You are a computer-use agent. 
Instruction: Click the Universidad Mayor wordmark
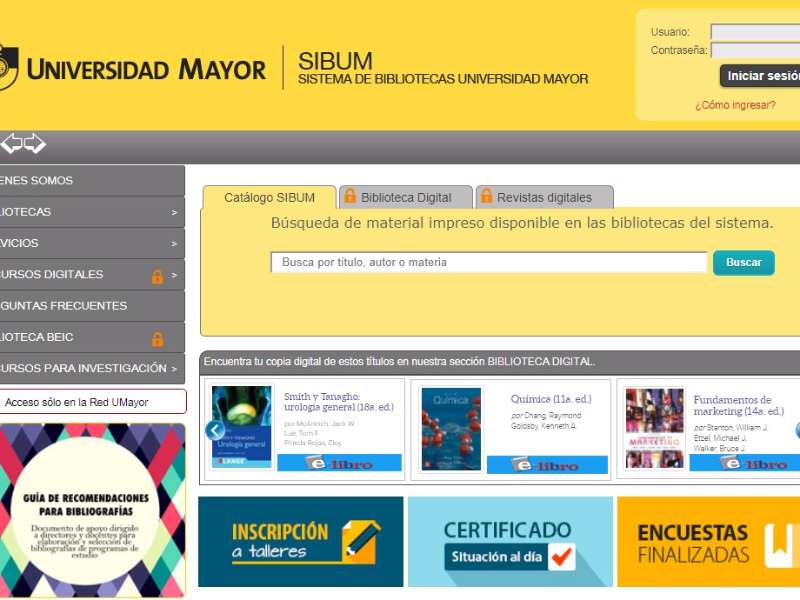click(146, 70)
